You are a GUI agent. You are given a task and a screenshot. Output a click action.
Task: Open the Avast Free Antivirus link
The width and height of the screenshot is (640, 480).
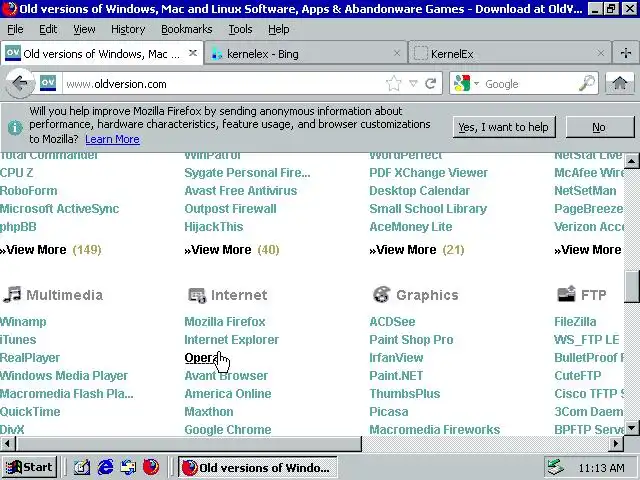[x=240, y=191]
